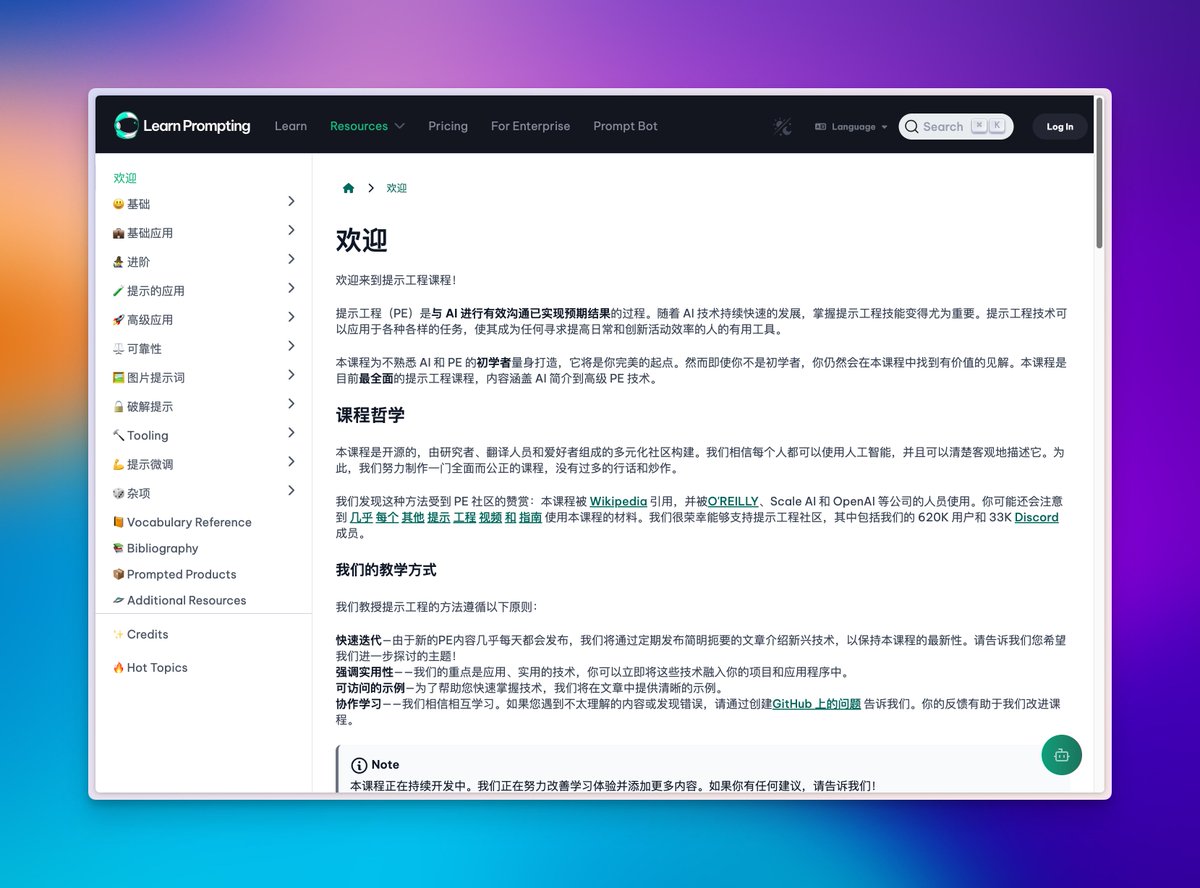1200x888 pixels.
Task: Open the 破解提示 sidebar item
Action: 143,407
